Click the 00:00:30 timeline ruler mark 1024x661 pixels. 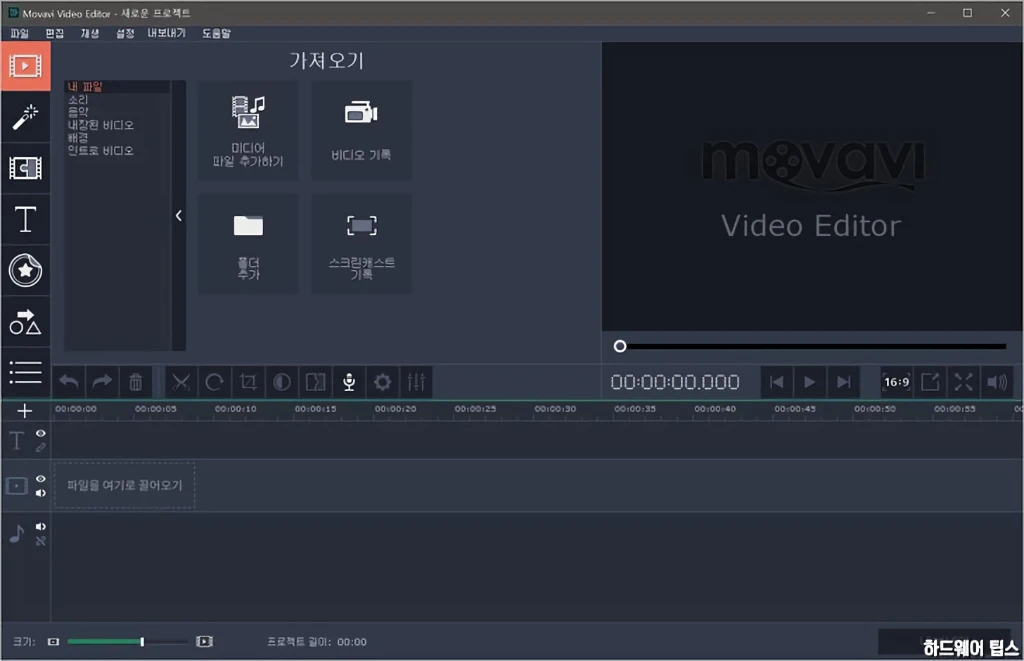(x=555, y=409)
